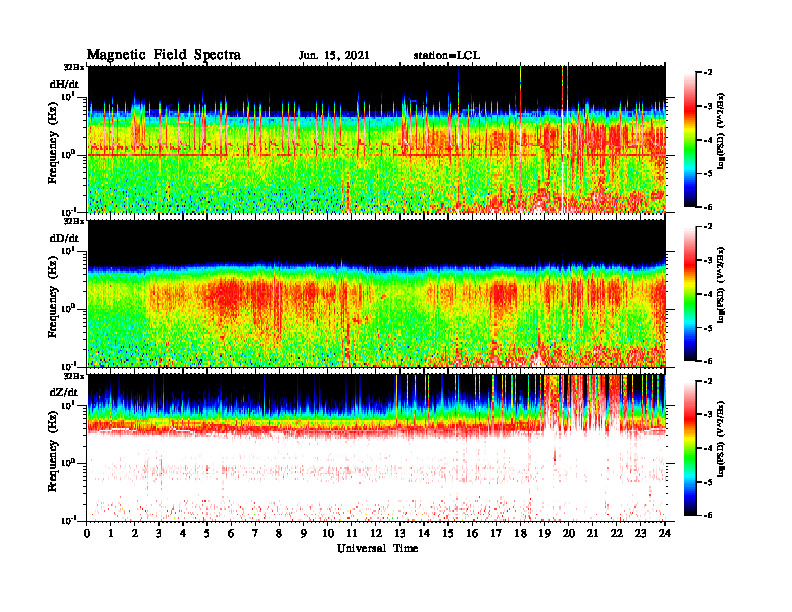Click the "-4" value on the dD/dt color bar
The width and height of the screenshot is (792, 612).
pos(708,294)
